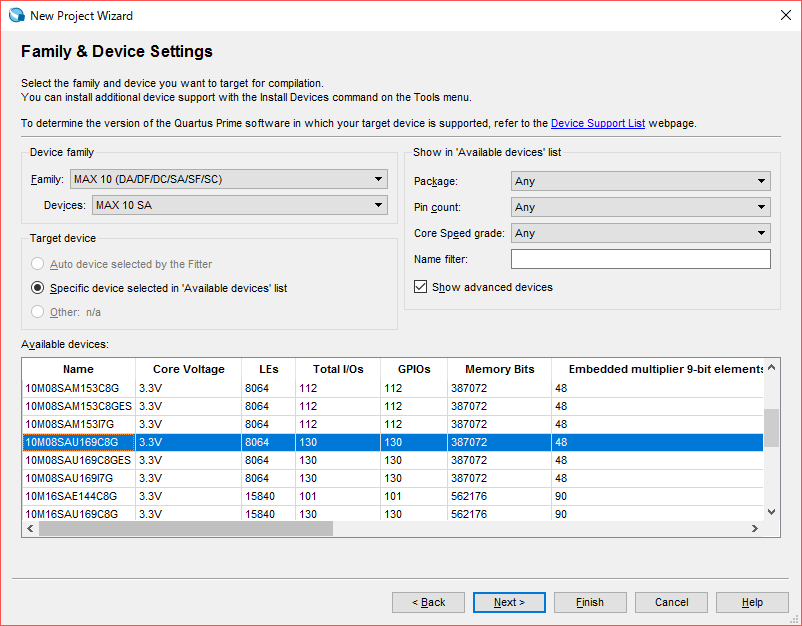The width and height of the screenshot is (802, 626).
Task: Go back with the Back button
Action: (428, 602)
